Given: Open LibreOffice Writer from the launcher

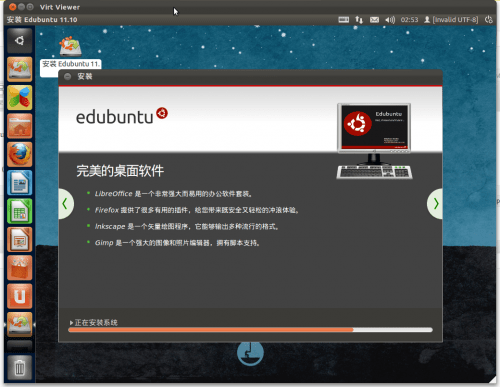Looking at the screenshot, I should 20,183.
